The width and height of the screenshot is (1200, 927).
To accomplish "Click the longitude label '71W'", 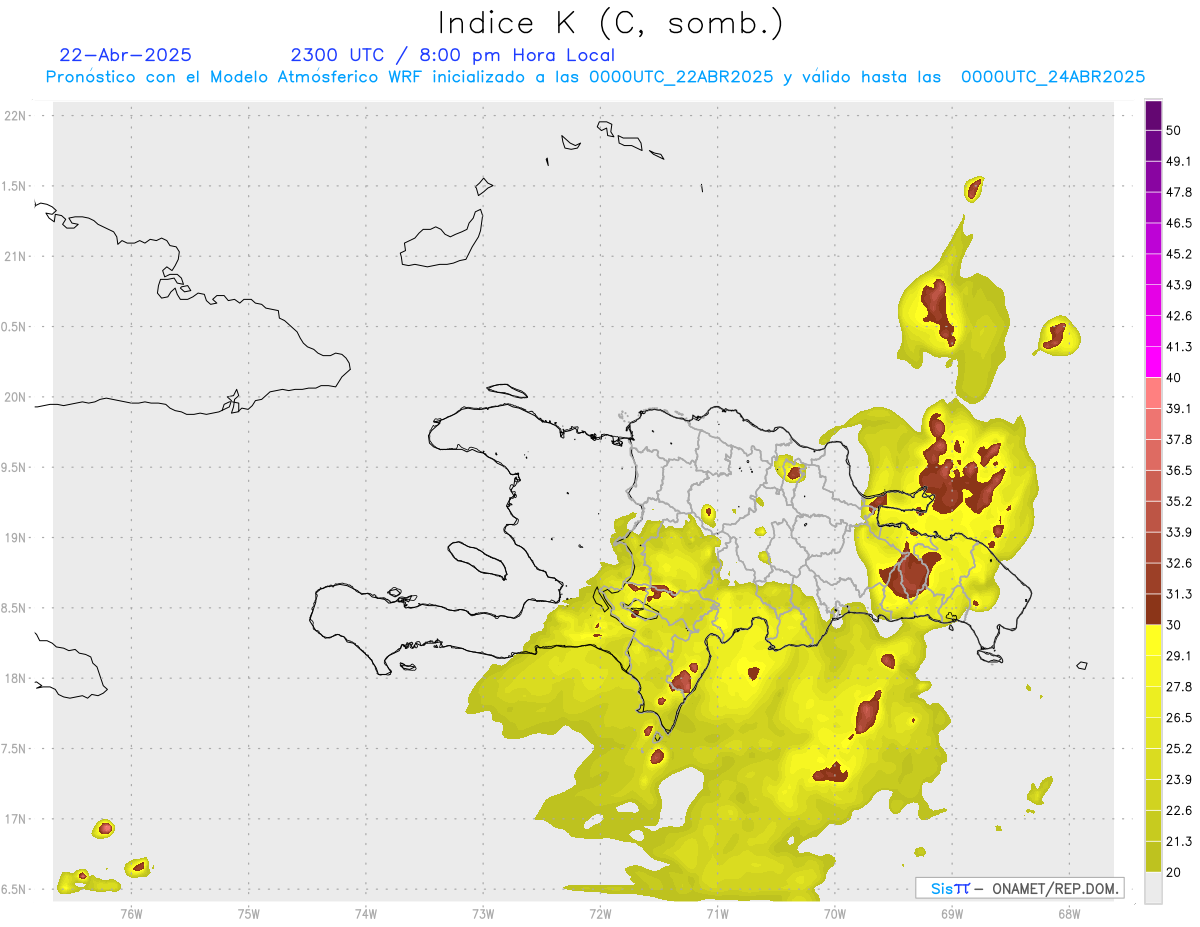I will (x=717, y=913).
